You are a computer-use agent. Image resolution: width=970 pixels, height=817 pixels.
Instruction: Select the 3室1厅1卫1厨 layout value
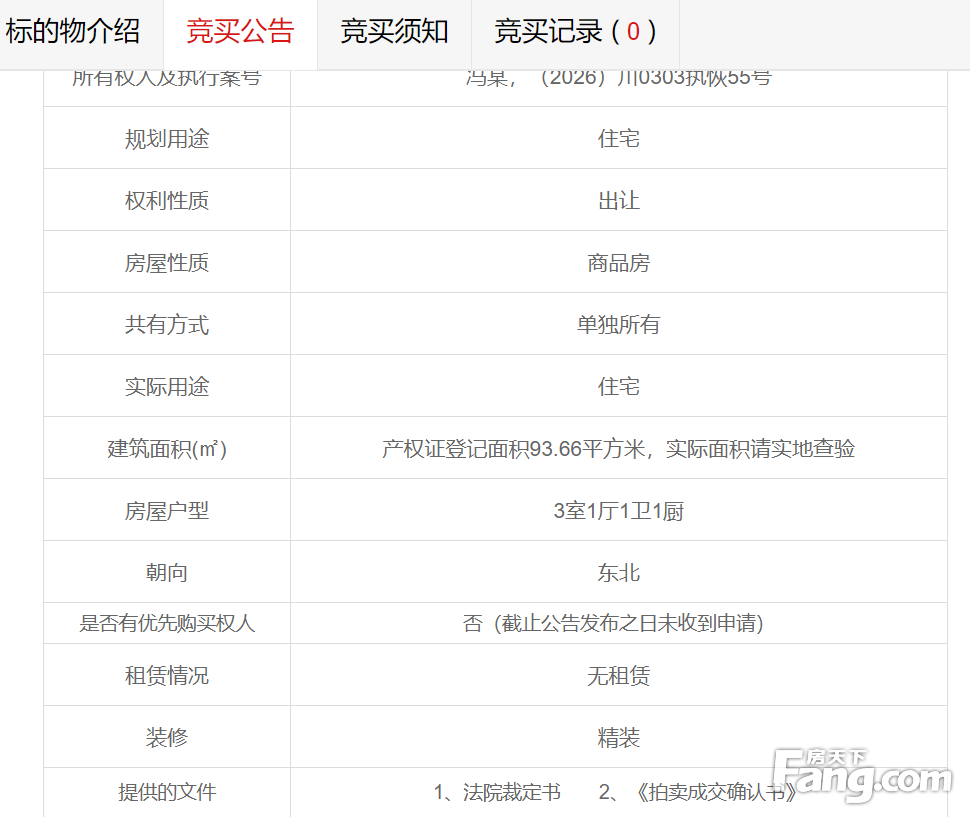coord(618,511)
